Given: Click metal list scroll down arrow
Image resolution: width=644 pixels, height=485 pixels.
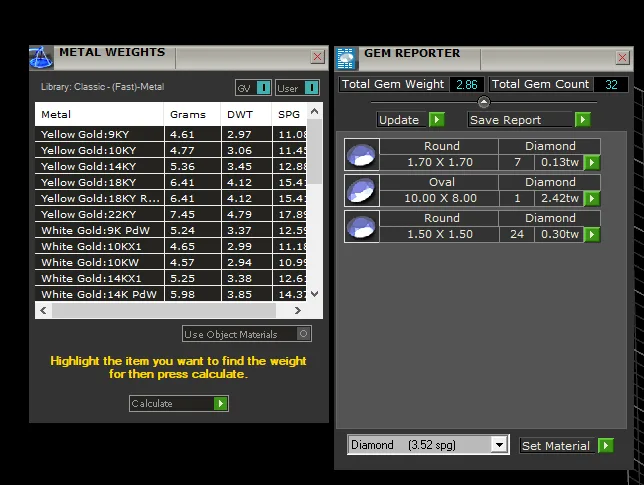Looking at the screenshot, I should [315, 294].
